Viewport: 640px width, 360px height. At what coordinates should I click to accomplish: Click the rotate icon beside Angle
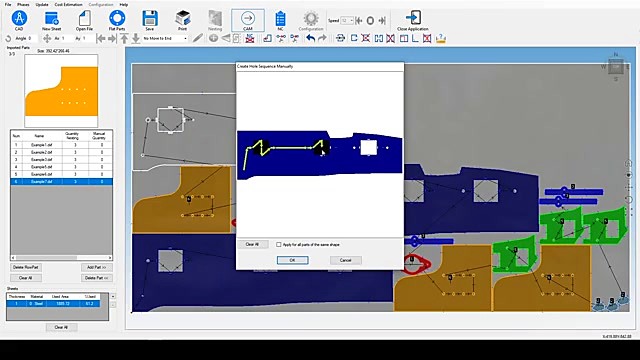(8, 38)
